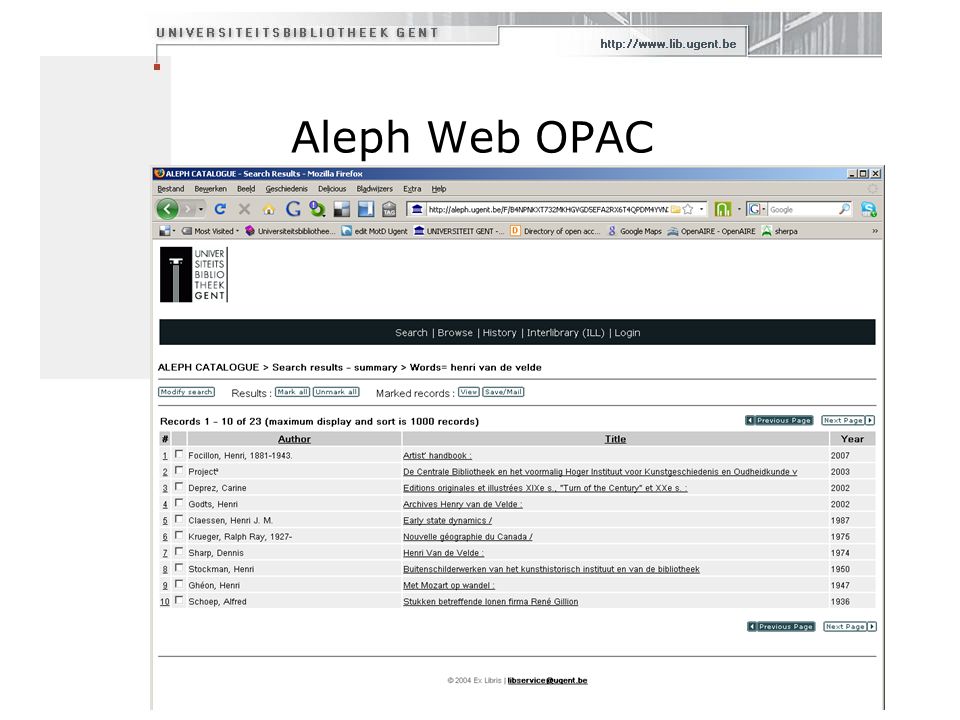The width and height of the screenshot is (960, 720).
Task: Show more bookmarks with the chevron
Action: [x=875, y=231]
